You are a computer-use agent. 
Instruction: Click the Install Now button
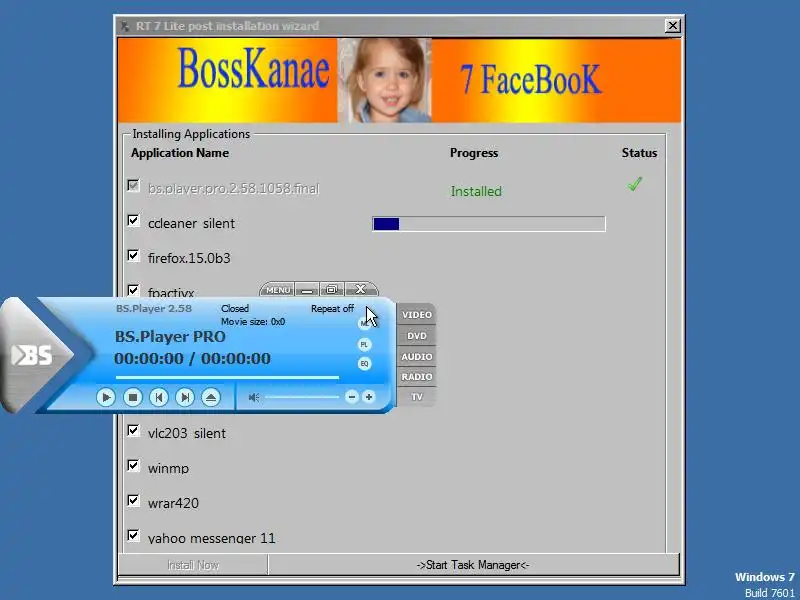(193, 565)
